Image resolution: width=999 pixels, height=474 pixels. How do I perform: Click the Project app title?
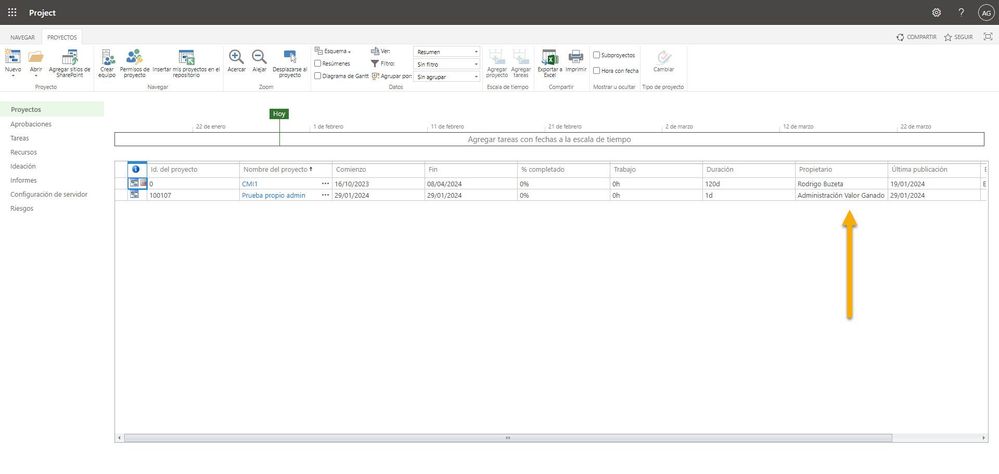[x=42, y=13]
